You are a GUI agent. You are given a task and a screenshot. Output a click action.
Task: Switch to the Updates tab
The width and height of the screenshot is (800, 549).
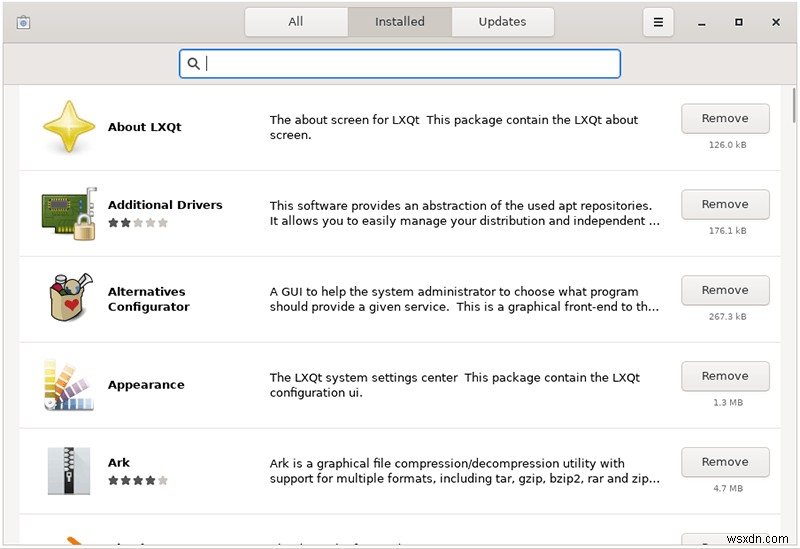[503, 22]
